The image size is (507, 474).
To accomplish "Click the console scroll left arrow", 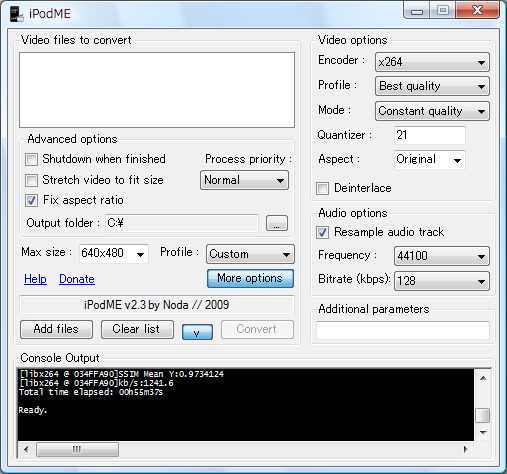I will tap(26, 449).
